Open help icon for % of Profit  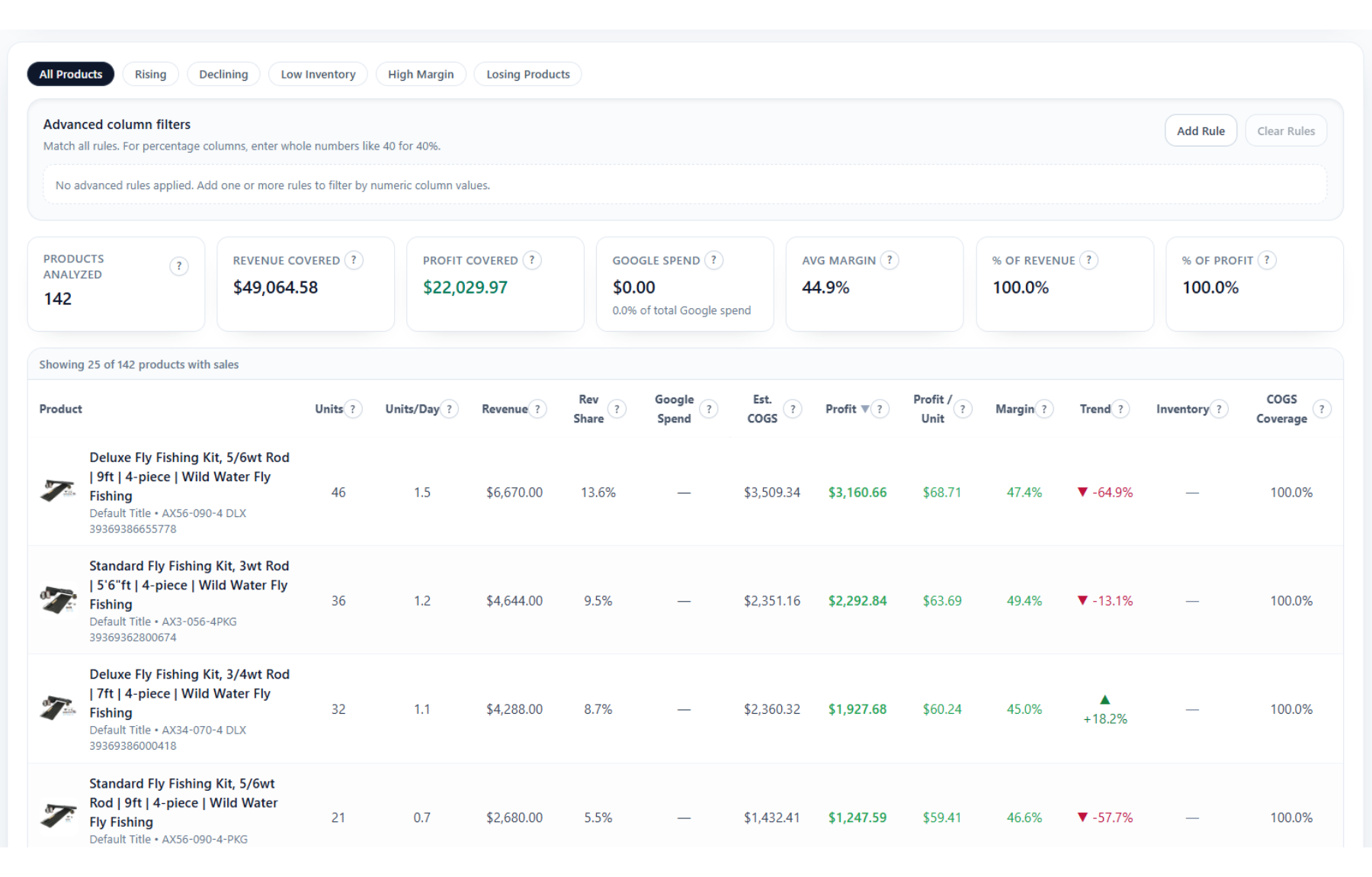point(1267,260)
